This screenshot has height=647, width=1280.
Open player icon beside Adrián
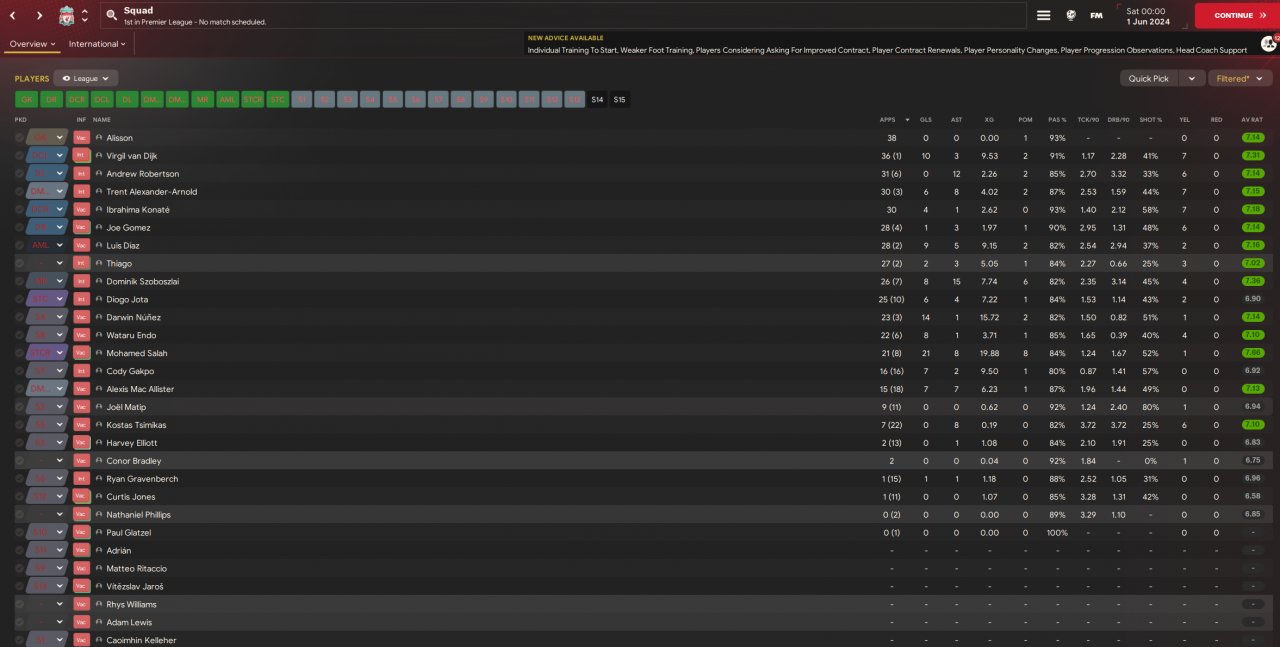(99, 551)
